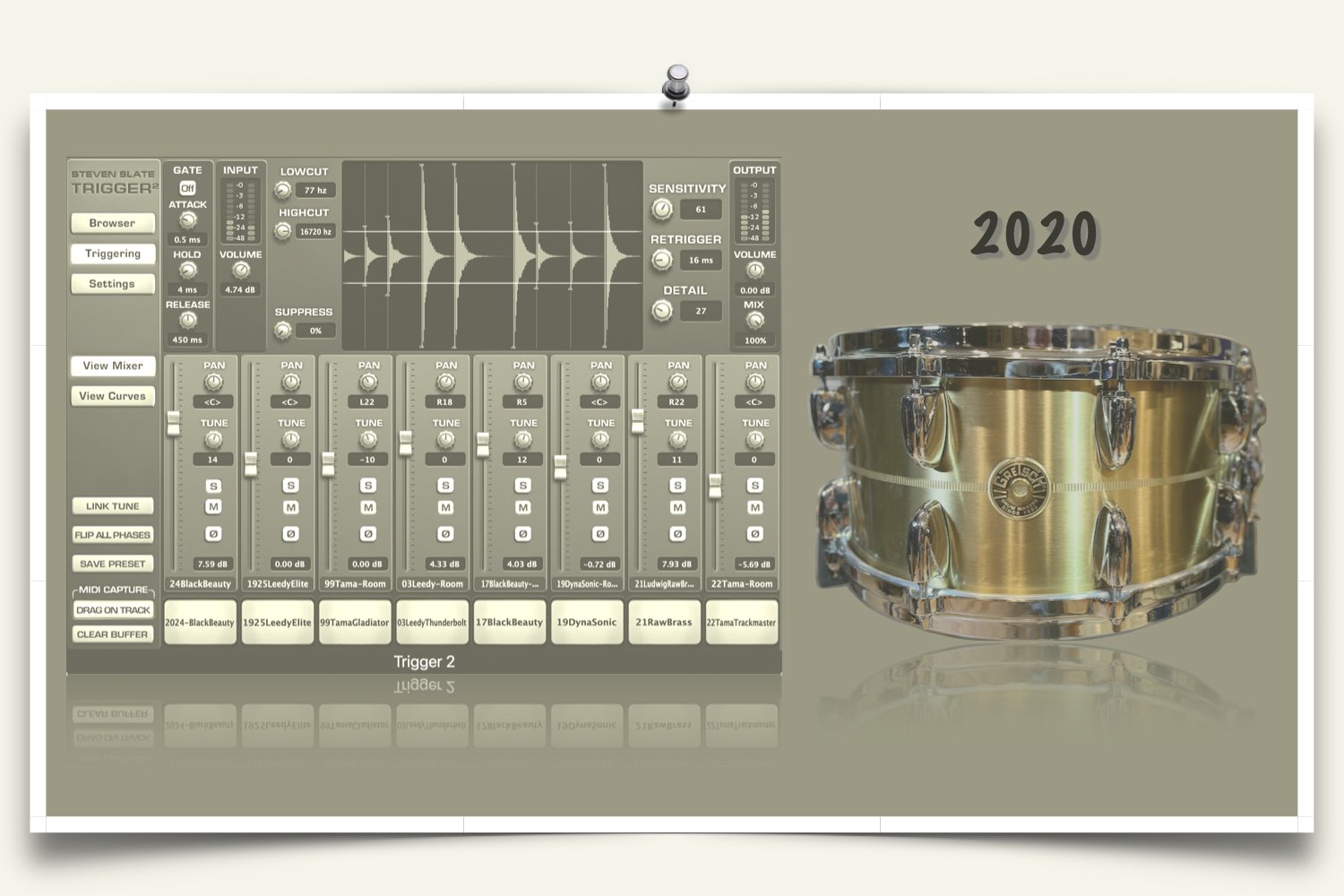Click the MIX knob
Viewport: 1344px width, 896px height.
[x=754, y=320]
